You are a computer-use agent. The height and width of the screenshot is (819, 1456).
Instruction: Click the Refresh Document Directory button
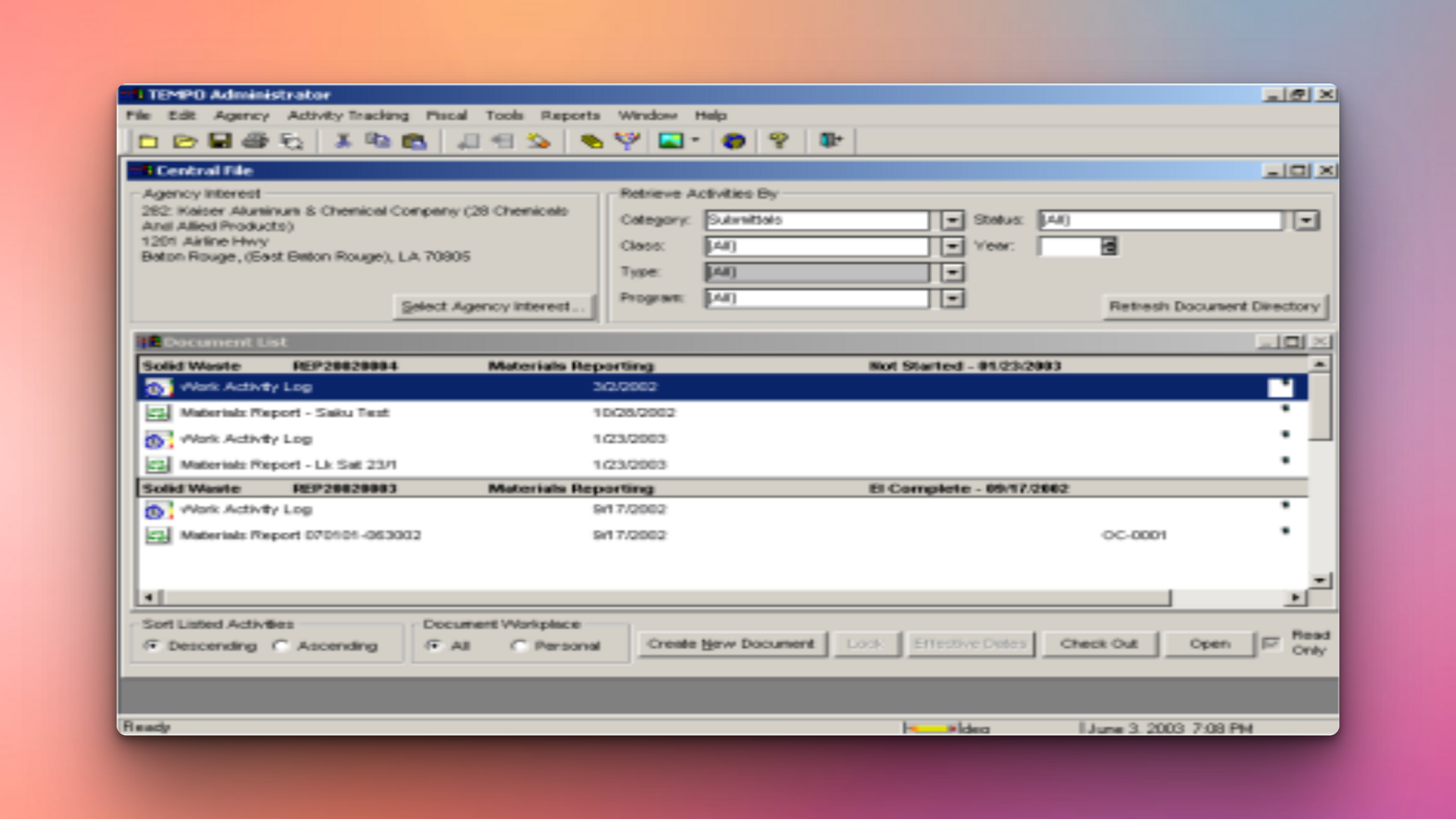(1215, 307)
